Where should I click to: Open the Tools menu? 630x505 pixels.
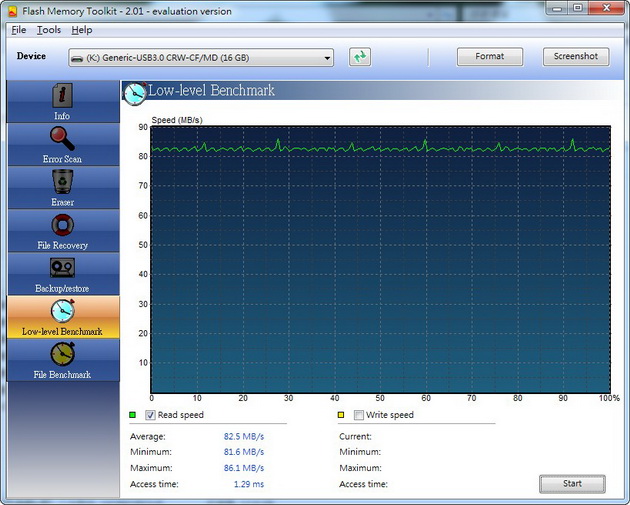(49, 30)
